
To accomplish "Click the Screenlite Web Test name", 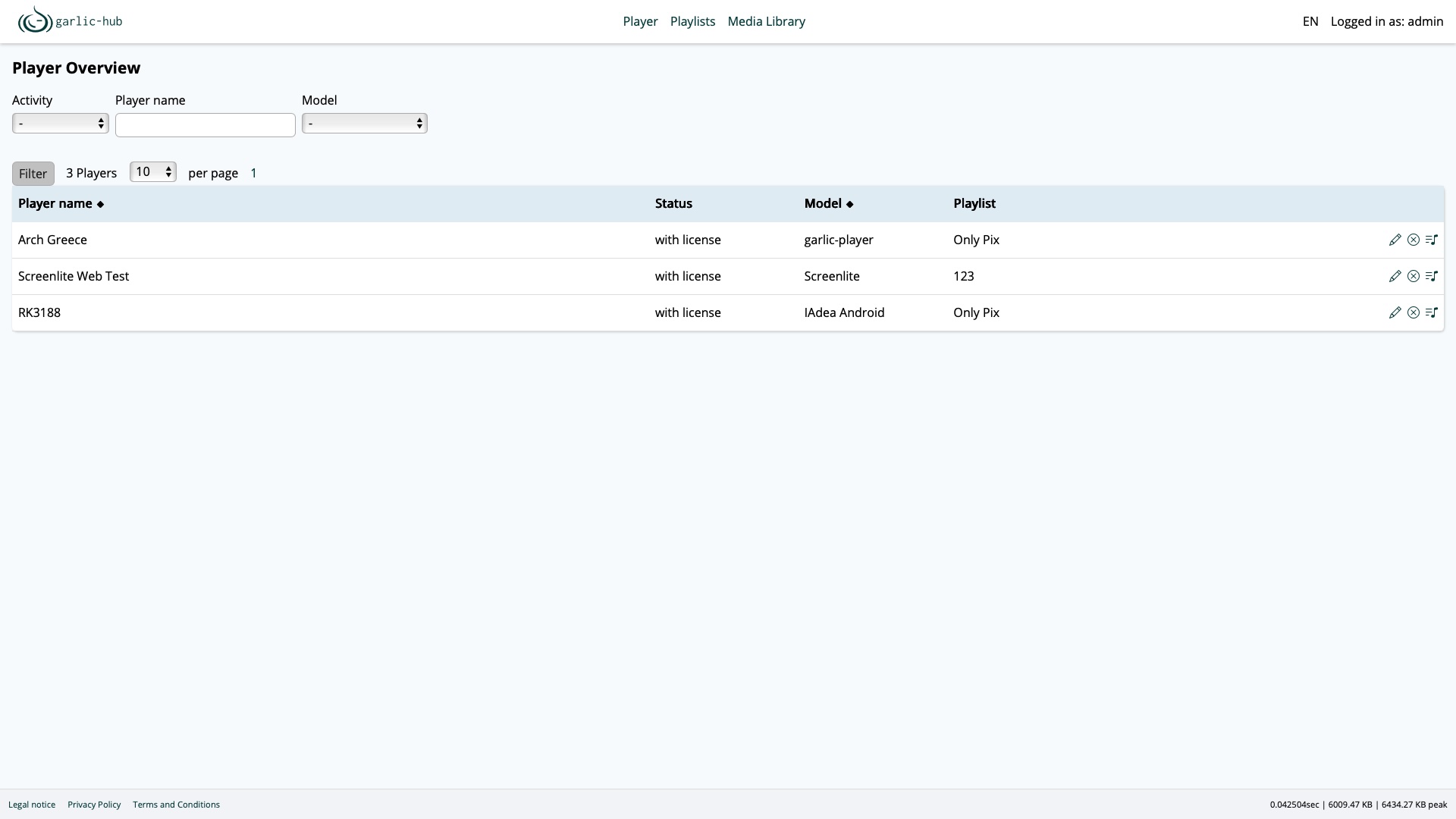I will pyautogui.click(x=74, y=276).
